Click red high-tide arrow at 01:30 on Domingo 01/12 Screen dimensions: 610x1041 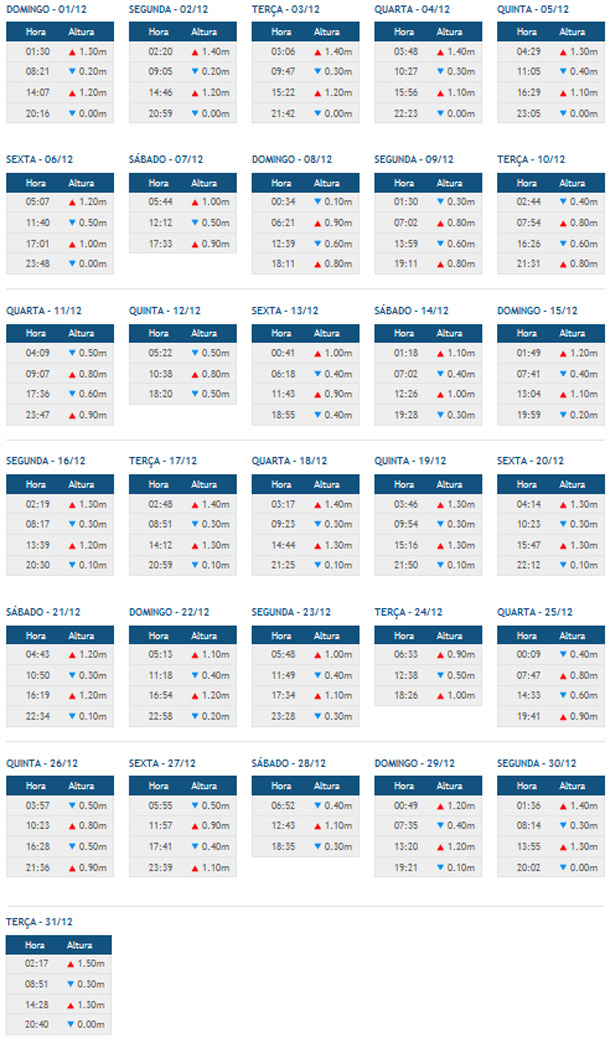[x=72, y=51]
